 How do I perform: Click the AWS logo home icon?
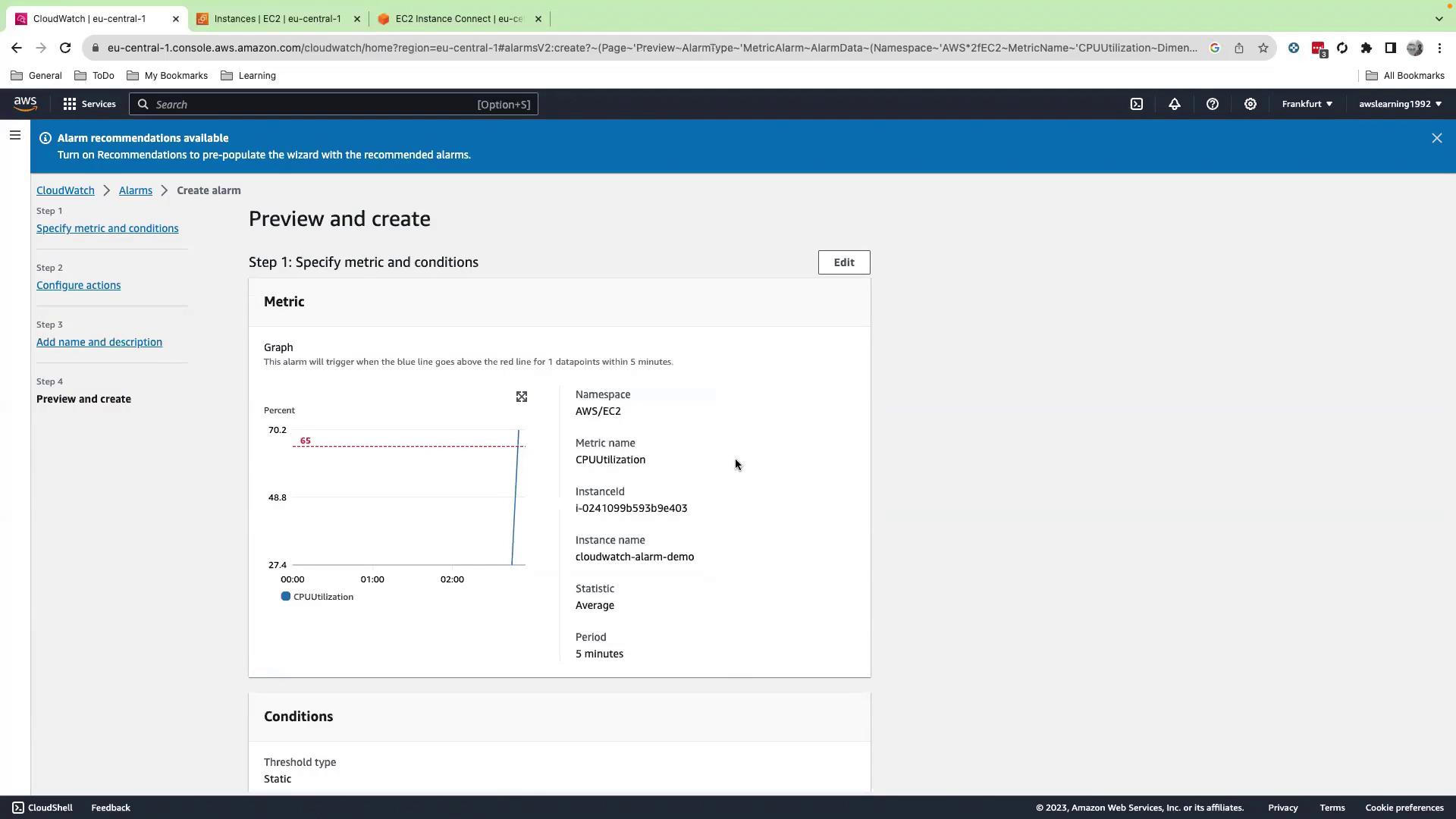(25, 104)
